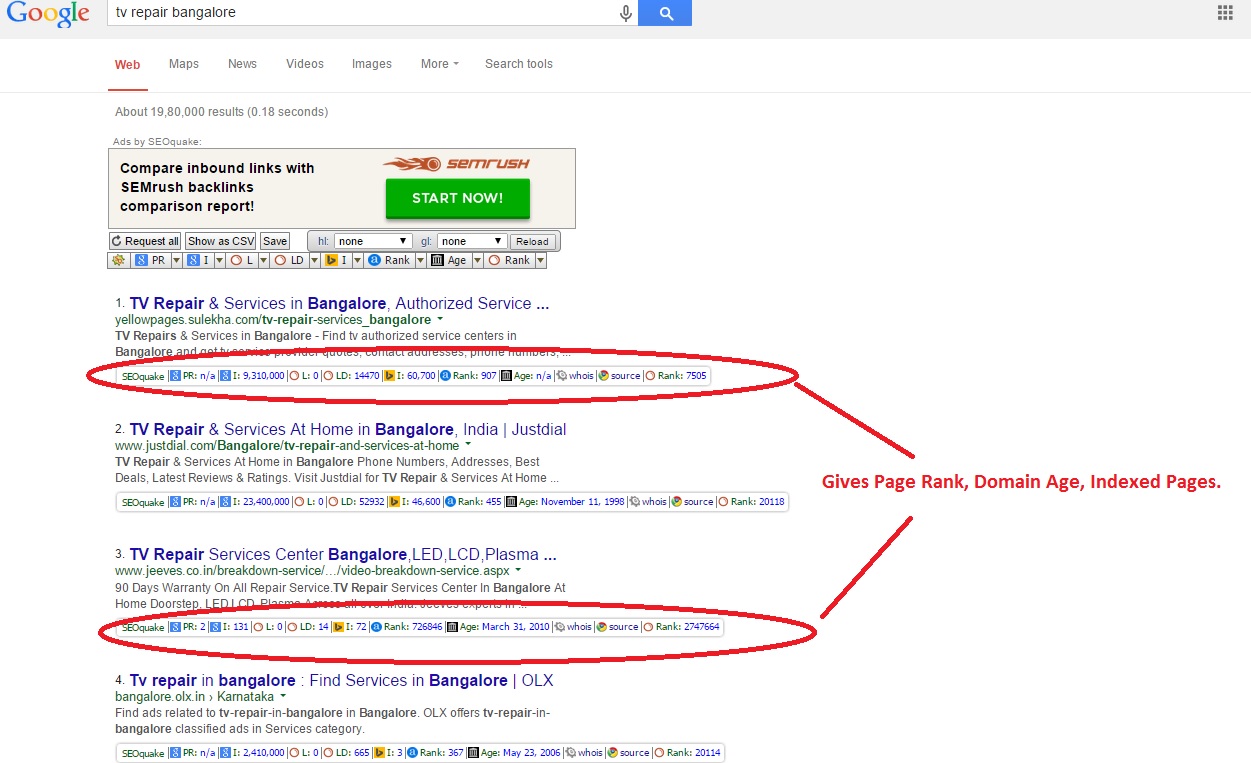Expand the arrow beside Alexa Rank parameter
The width and height of the screenshot is (1251, 763).
click(x=419, y=260)
